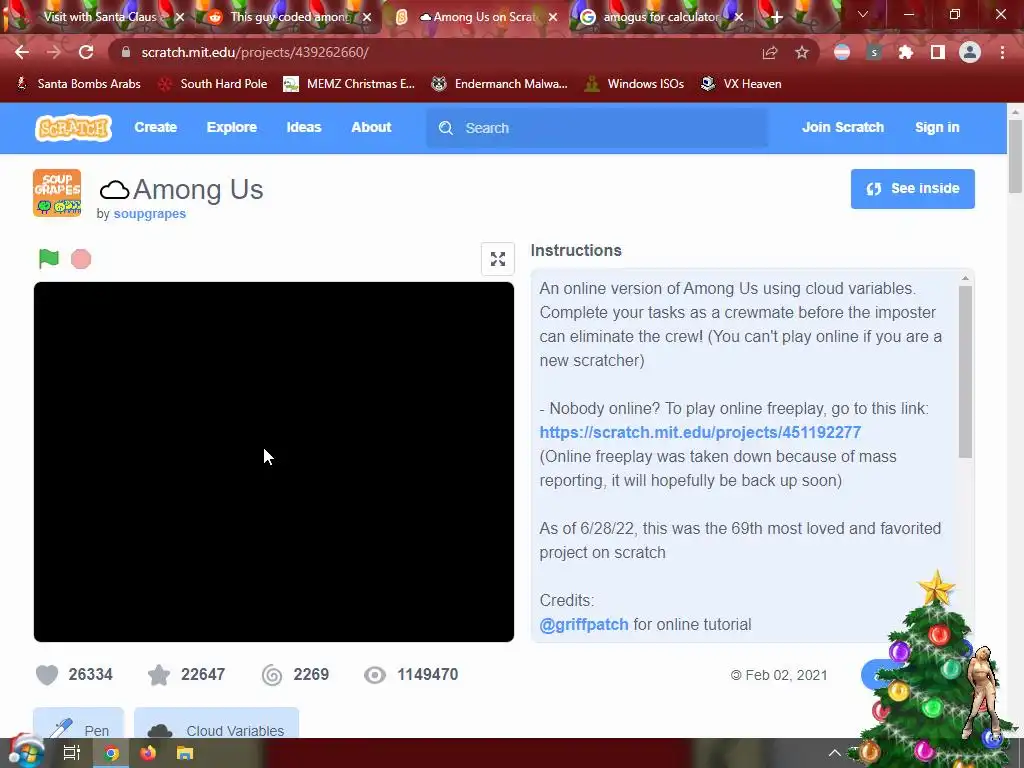Click the green flag to start project
Screen dimensions: 1024x768
(x=48, y=259)
